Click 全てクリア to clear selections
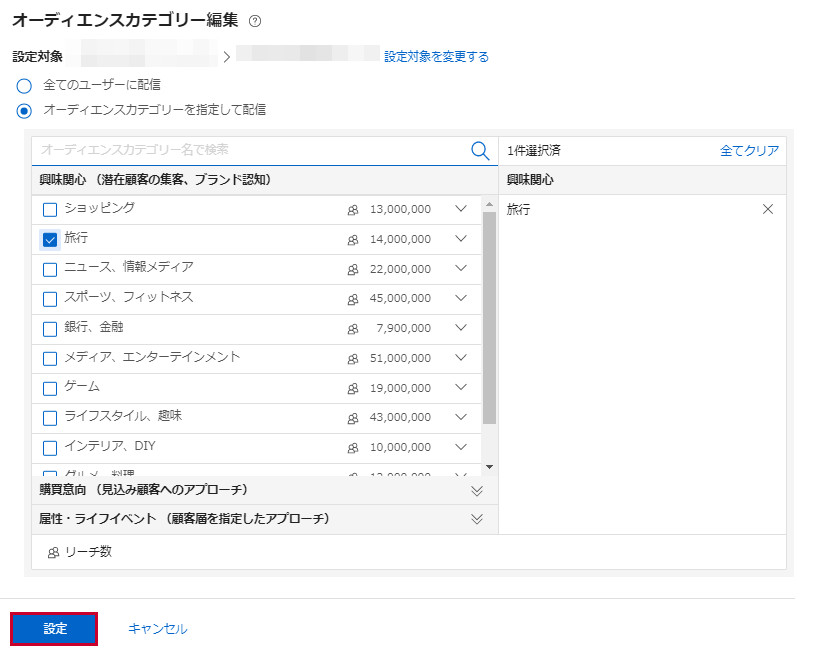This screenshot has height=653, width=817. pos(749,151)
